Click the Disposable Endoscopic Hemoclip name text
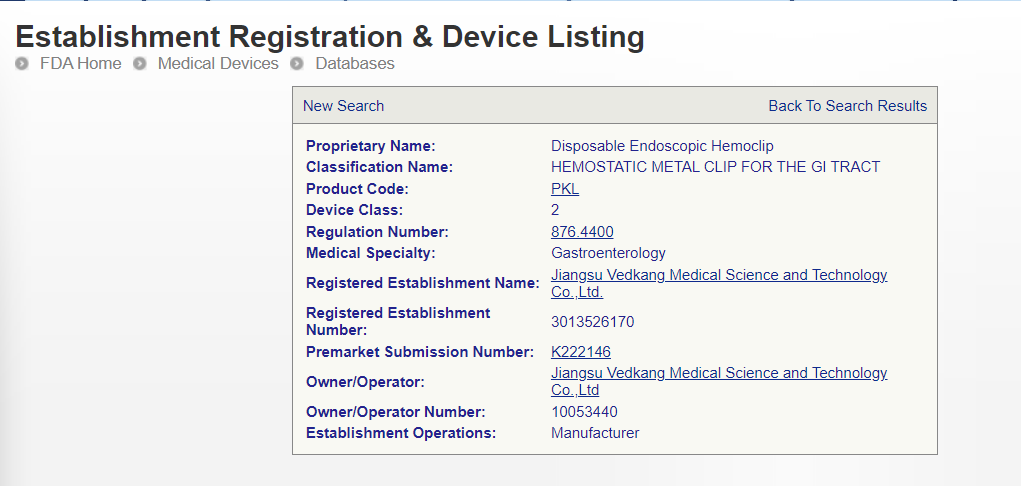 click(x=662, y=146)
